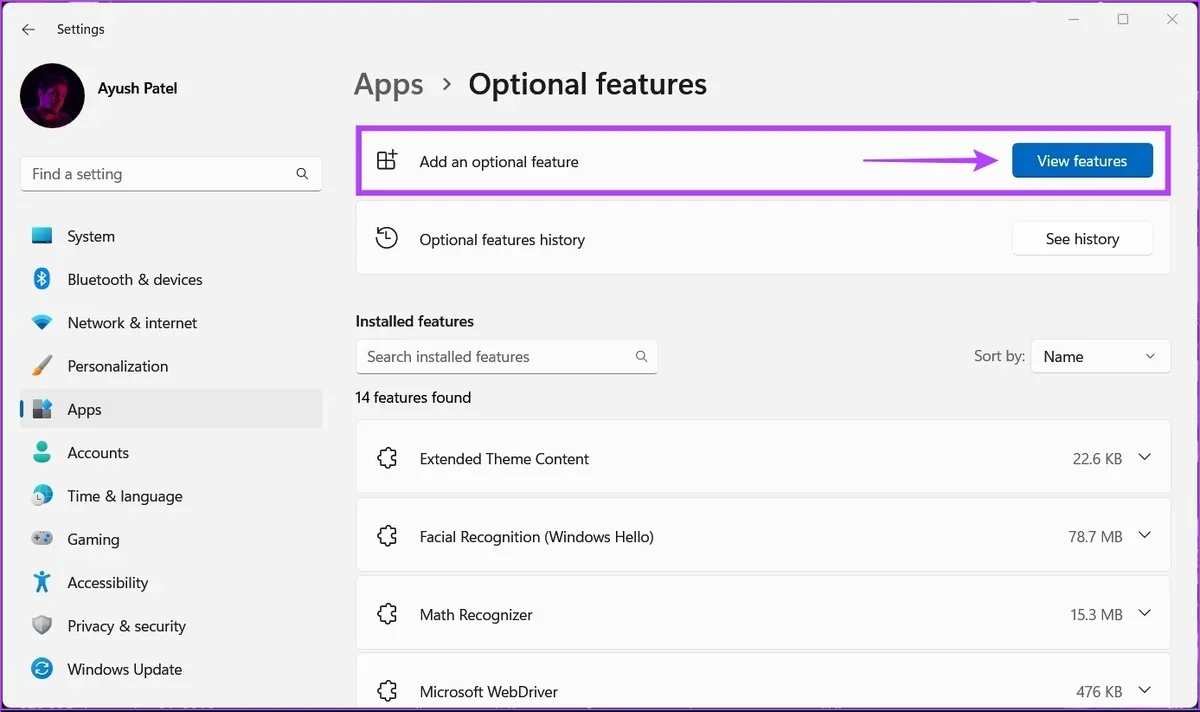Click the Privacy & security shield icon
Viewport: 1200px width, 712px height.
coord(42,626)
